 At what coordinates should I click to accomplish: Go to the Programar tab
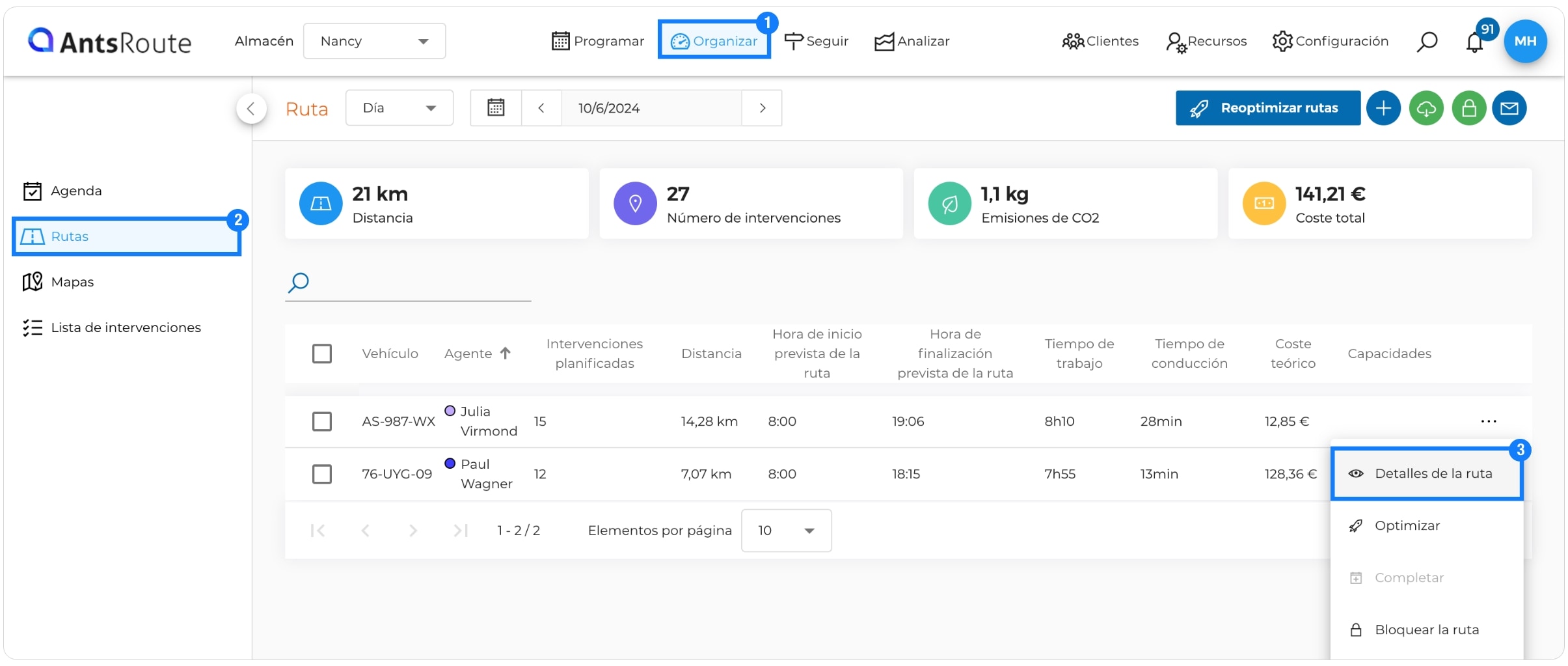pos(597,41)
